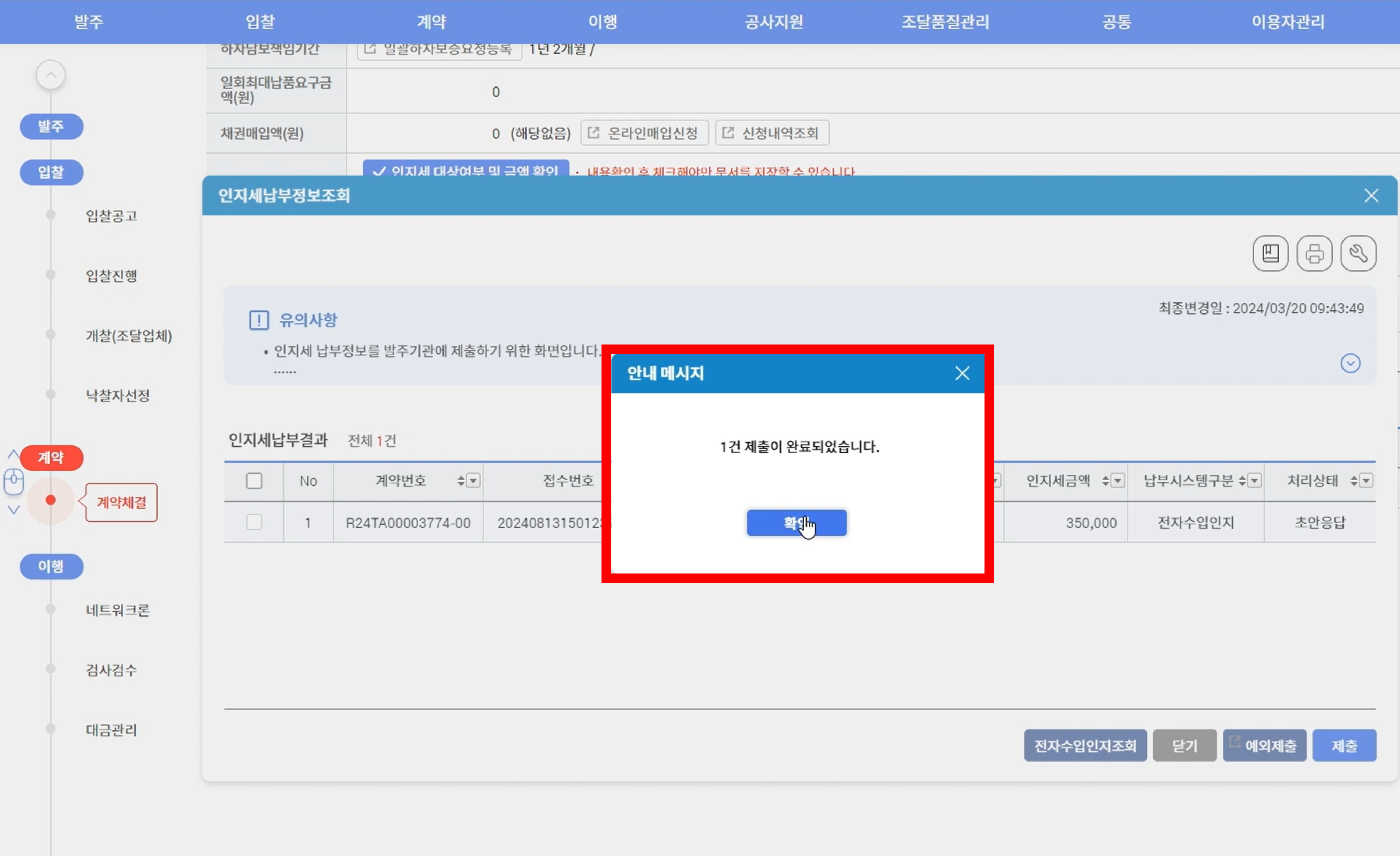Viewport: 1400px width, 856px height.
Task: Click the 제출 button
Action: pos(1344,745)
